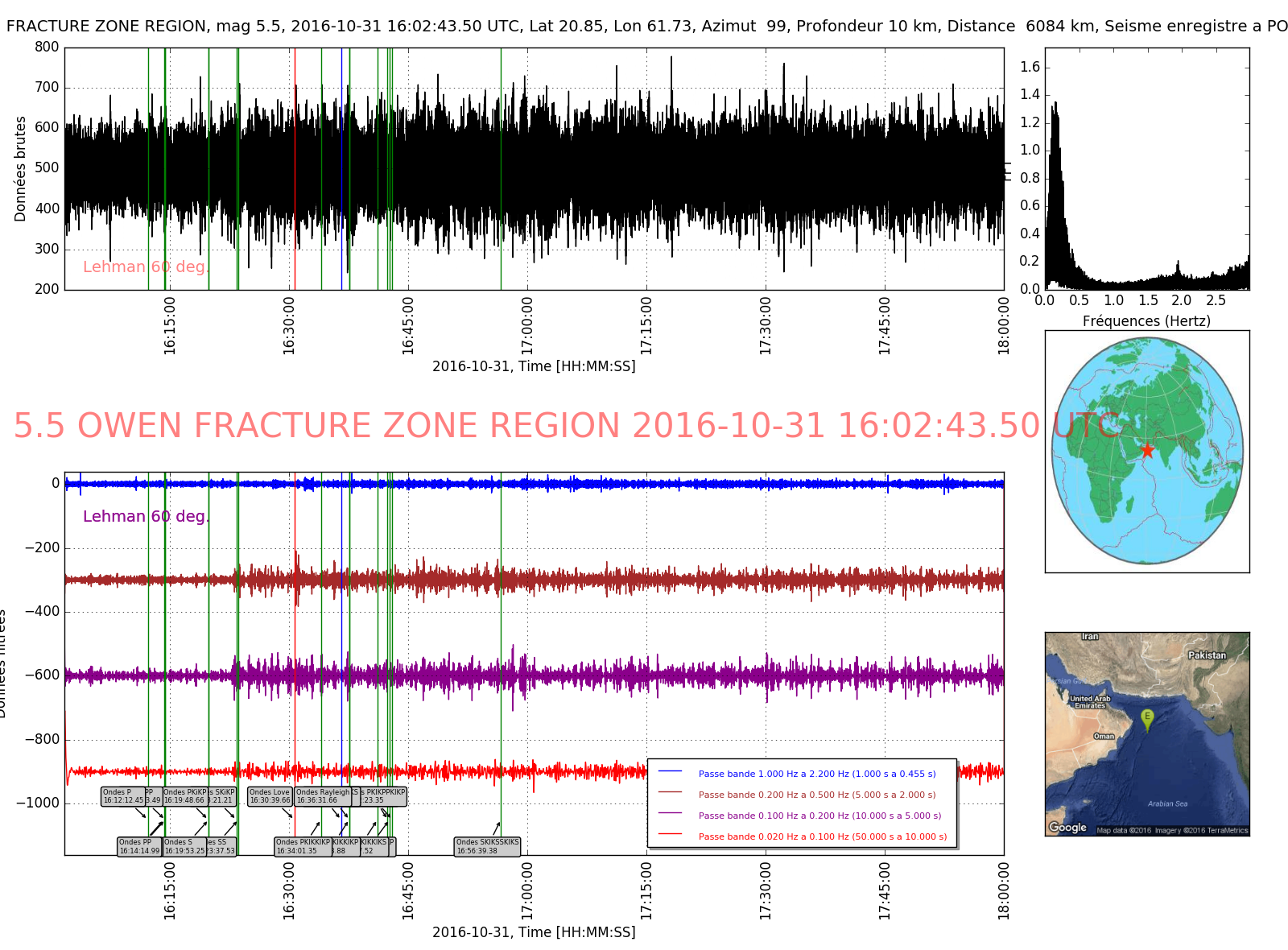Click legend entry Passe bande 1.000 Hz blue
This screenshot has width=1288, height=950.
(816, 774)
